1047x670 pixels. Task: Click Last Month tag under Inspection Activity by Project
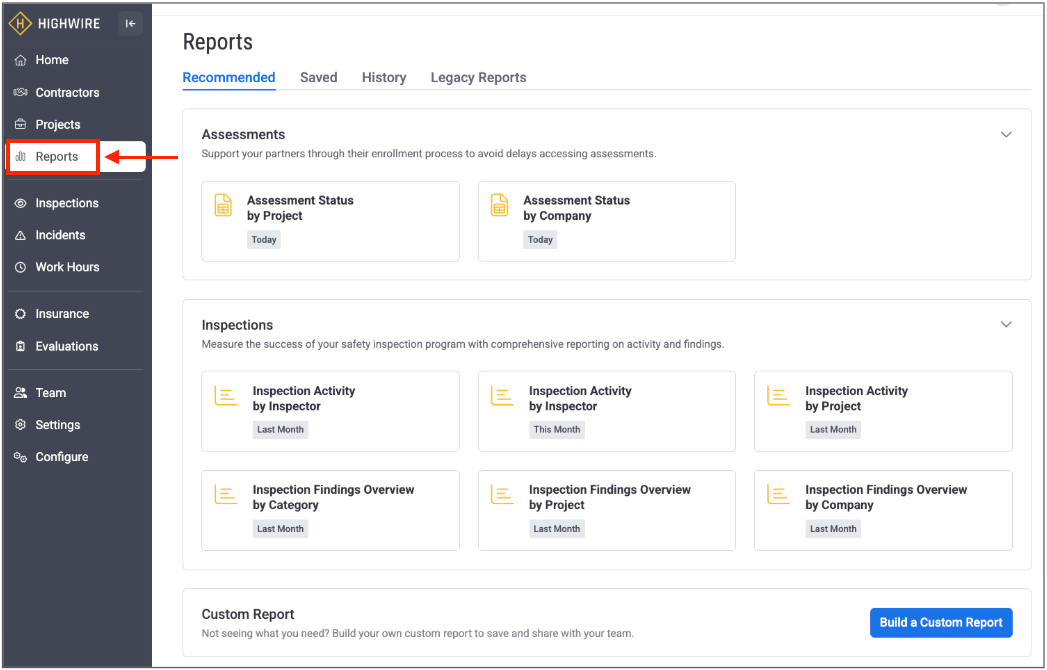[833, 430]
